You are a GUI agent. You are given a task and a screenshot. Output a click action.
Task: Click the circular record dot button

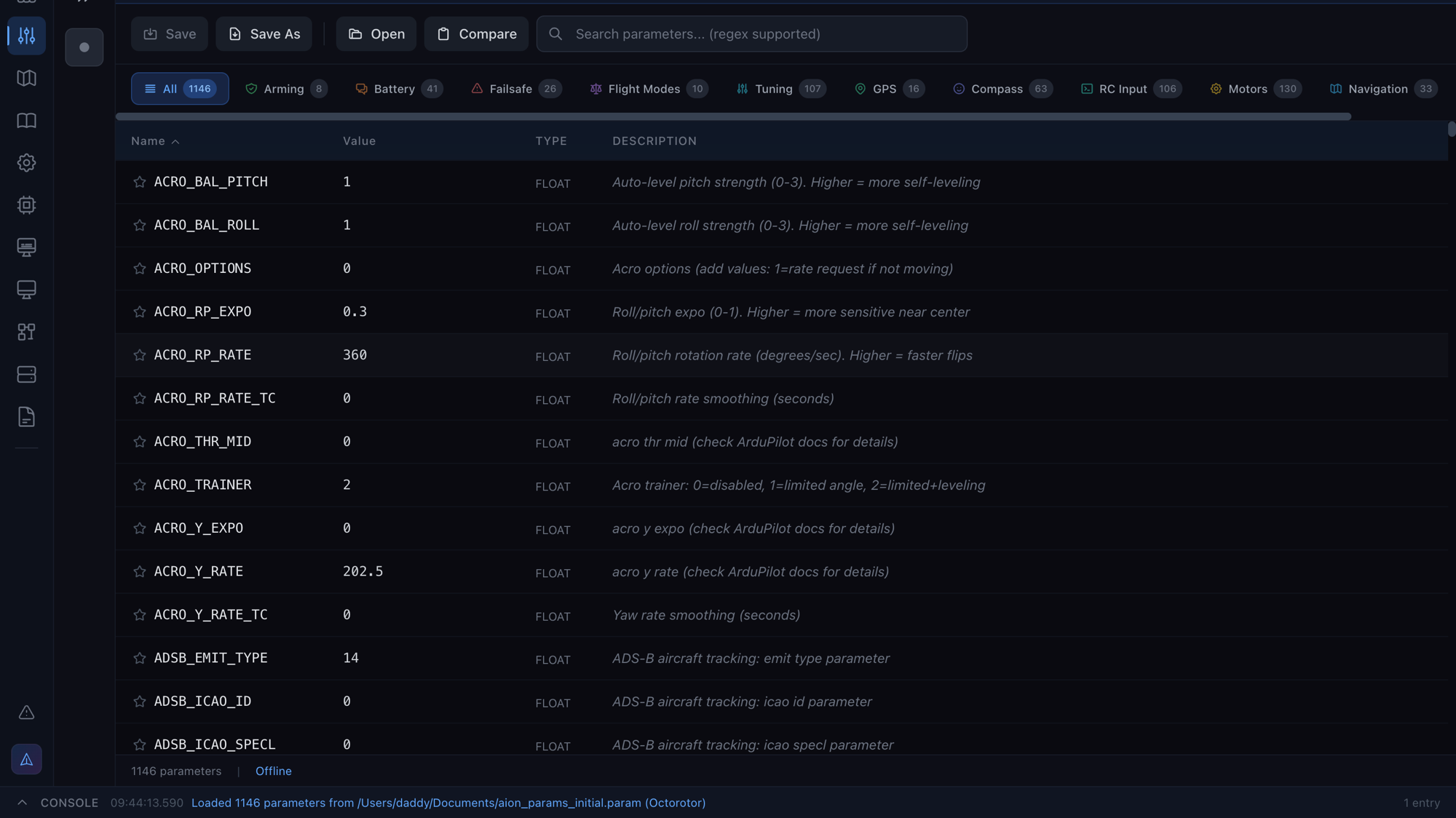coord(84,47)
